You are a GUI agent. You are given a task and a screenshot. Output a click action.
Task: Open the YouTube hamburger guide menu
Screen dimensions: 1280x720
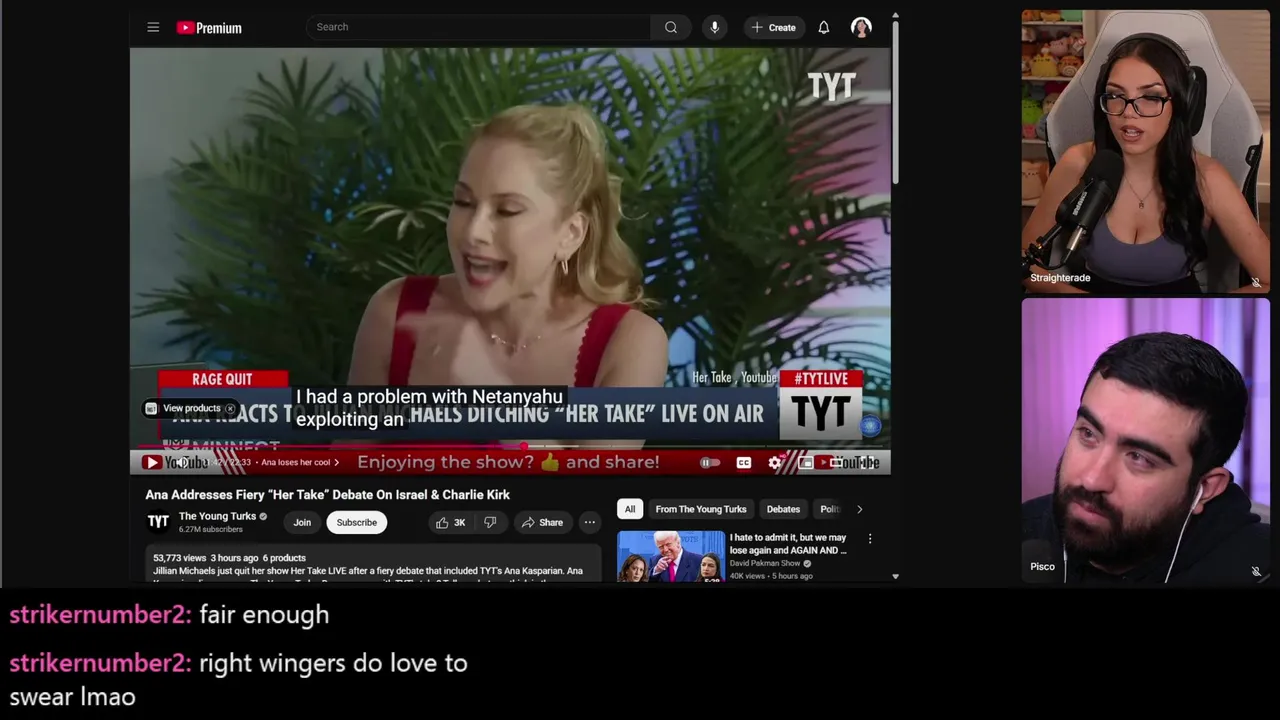pyautogui.click(x=153, y=27)
